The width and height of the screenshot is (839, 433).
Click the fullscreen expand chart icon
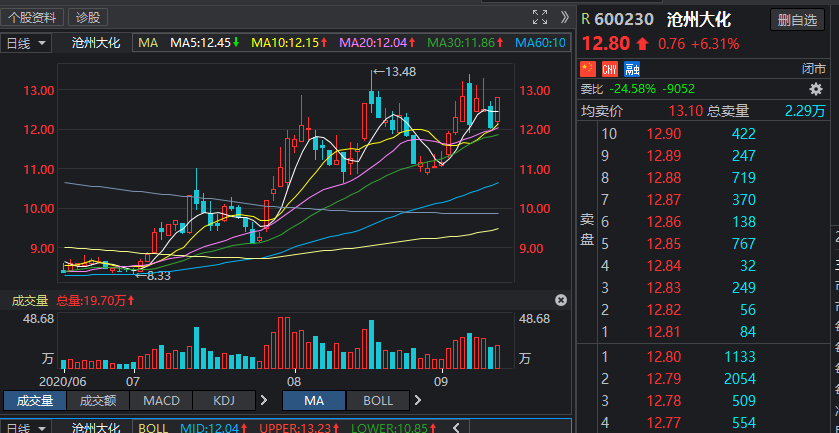point(540,17)
